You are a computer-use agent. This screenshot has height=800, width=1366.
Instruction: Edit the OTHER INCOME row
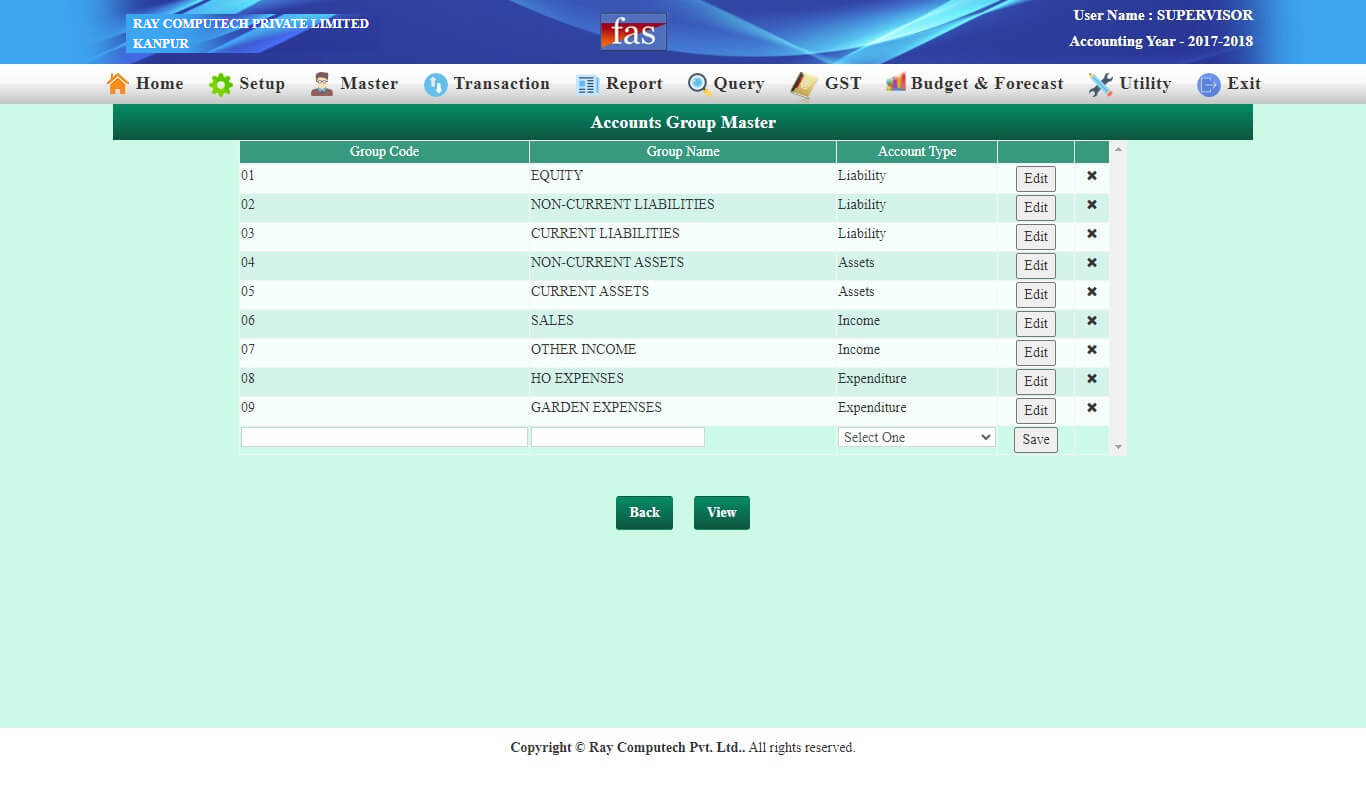click(1036, 353)
